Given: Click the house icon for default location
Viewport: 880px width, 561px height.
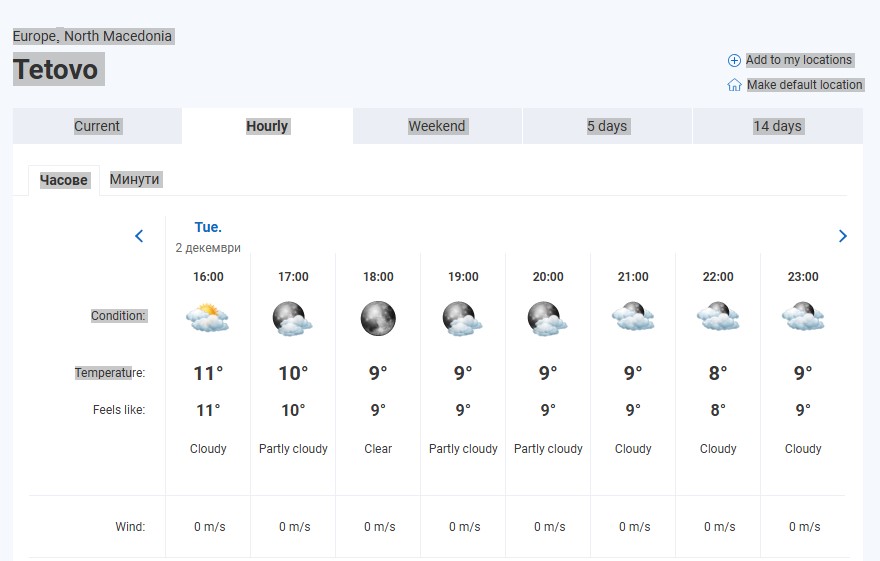Looking at the screenshot, I should click(734, 85).
